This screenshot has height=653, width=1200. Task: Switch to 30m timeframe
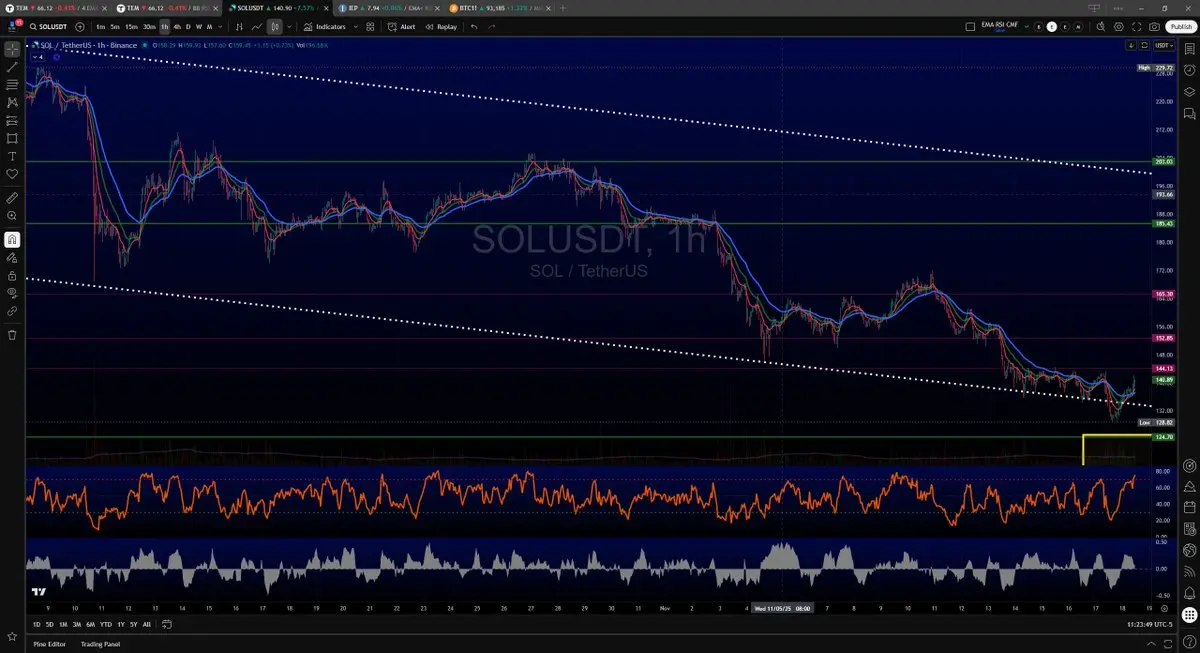coord(149,27)
